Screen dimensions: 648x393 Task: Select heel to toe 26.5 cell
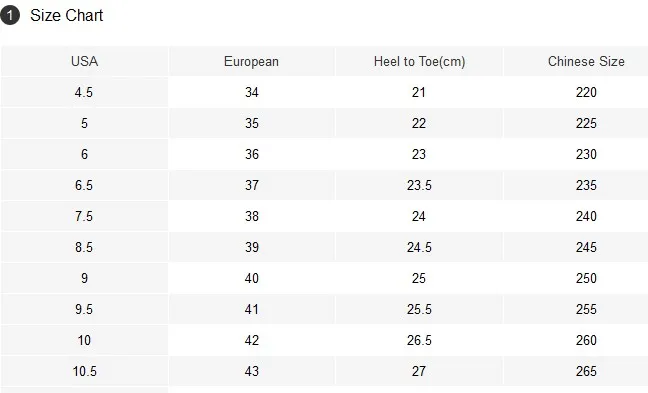pos(419,340)
